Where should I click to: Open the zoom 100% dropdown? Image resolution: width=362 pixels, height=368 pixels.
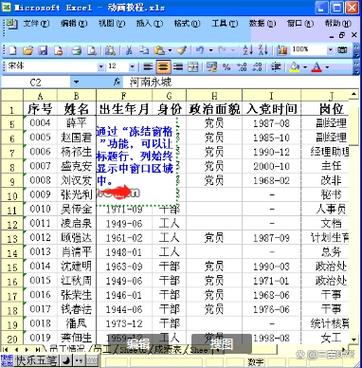click(330, 50)
